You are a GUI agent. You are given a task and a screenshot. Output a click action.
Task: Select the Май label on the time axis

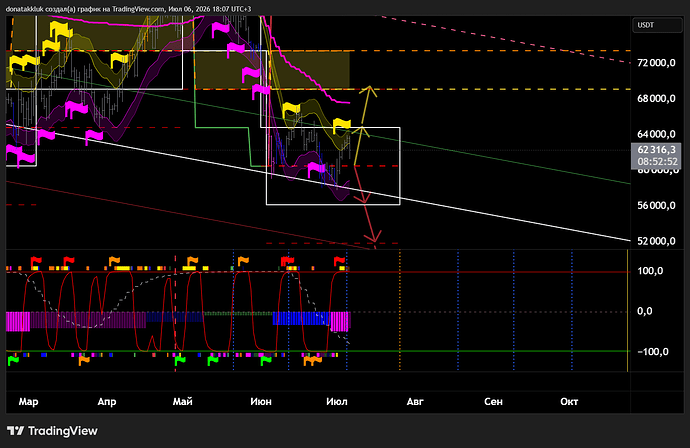coord(182,401)
